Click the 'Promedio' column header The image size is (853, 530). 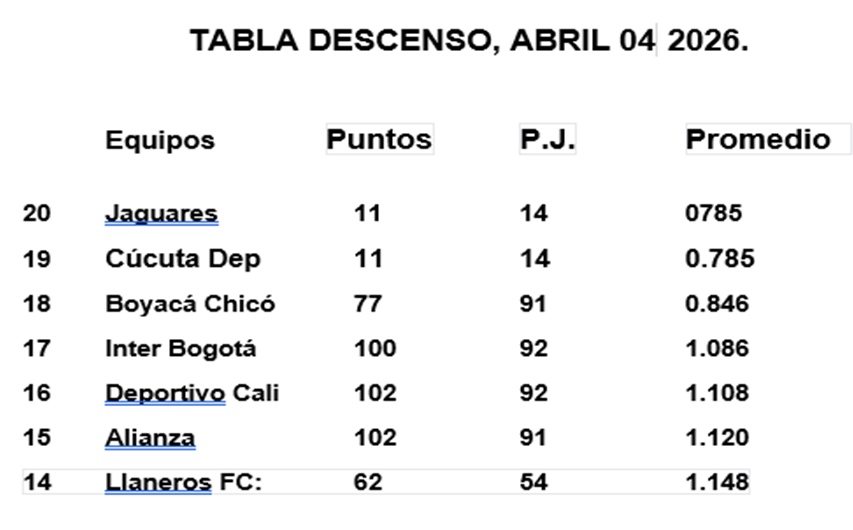(x=758, y=139)
